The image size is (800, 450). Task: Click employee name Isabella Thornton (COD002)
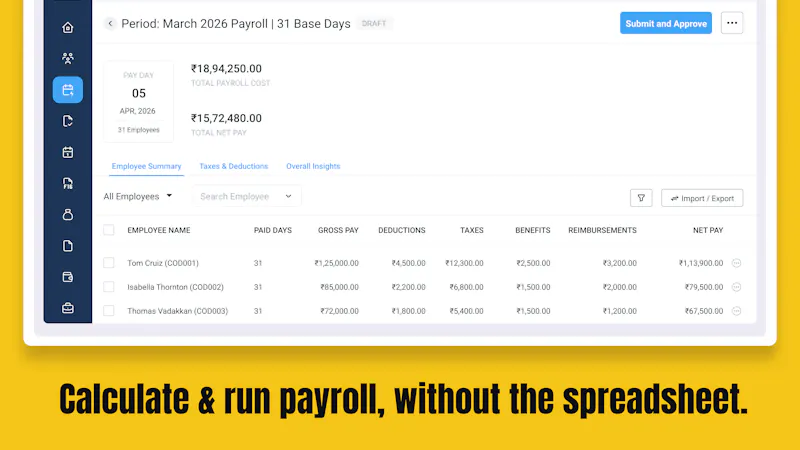click(x=176, y=287)
